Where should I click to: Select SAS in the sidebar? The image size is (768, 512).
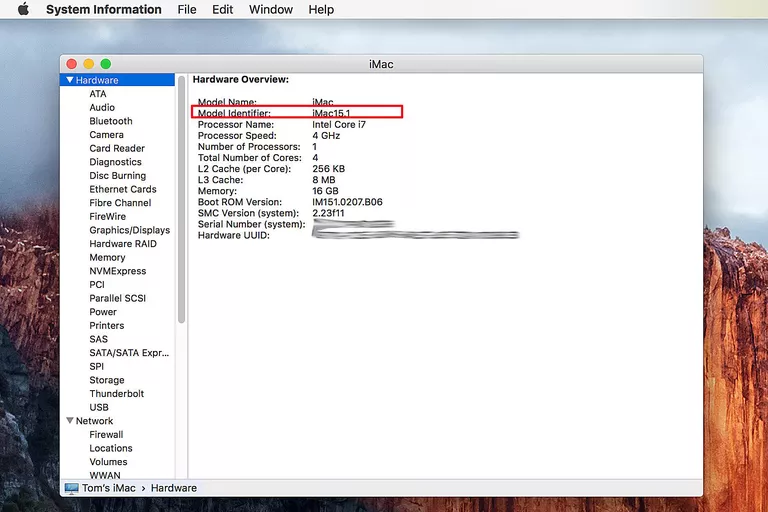[98, 339]
